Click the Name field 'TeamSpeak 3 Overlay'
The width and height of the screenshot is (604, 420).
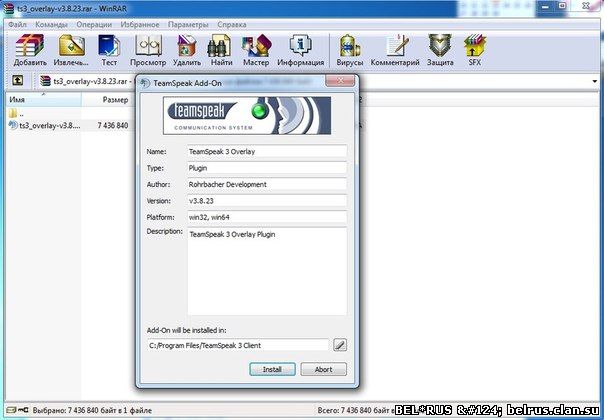(267, 151)
